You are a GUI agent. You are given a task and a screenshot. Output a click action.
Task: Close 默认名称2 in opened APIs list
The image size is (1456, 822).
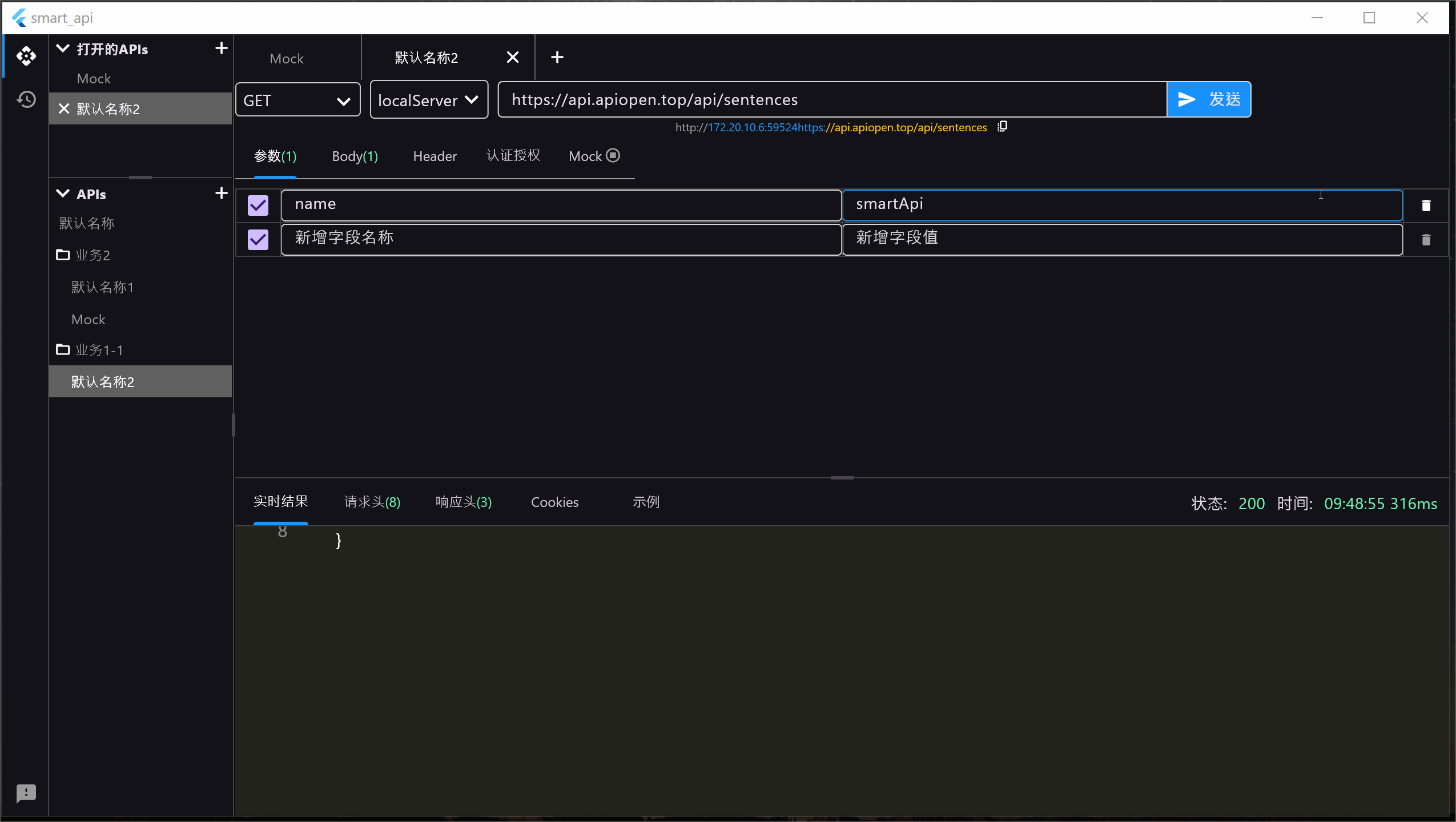(64, 108)
